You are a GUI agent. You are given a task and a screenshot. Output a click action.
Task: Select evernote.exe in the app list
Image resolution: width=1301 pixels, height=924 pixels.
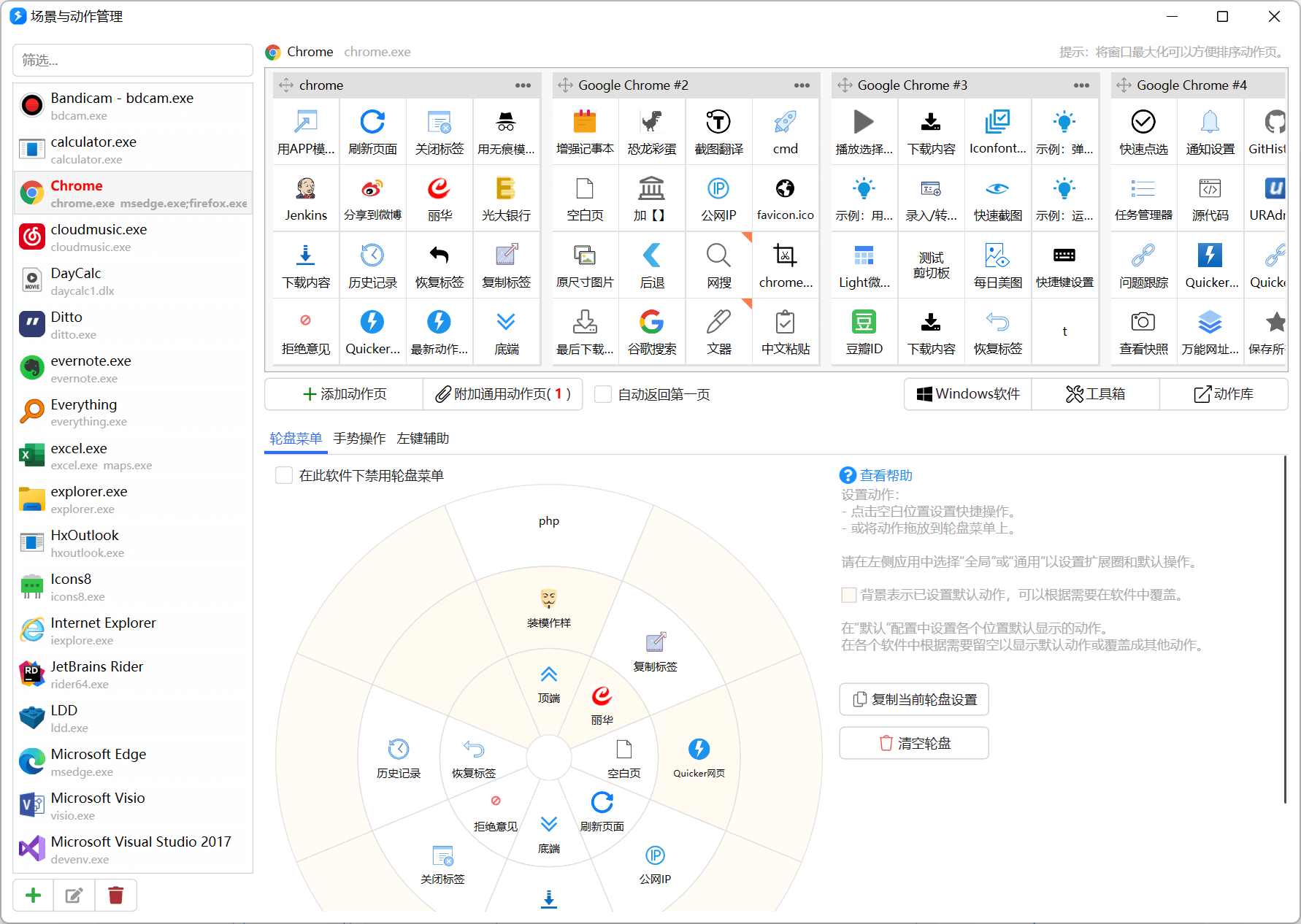(x=133, y=368)
